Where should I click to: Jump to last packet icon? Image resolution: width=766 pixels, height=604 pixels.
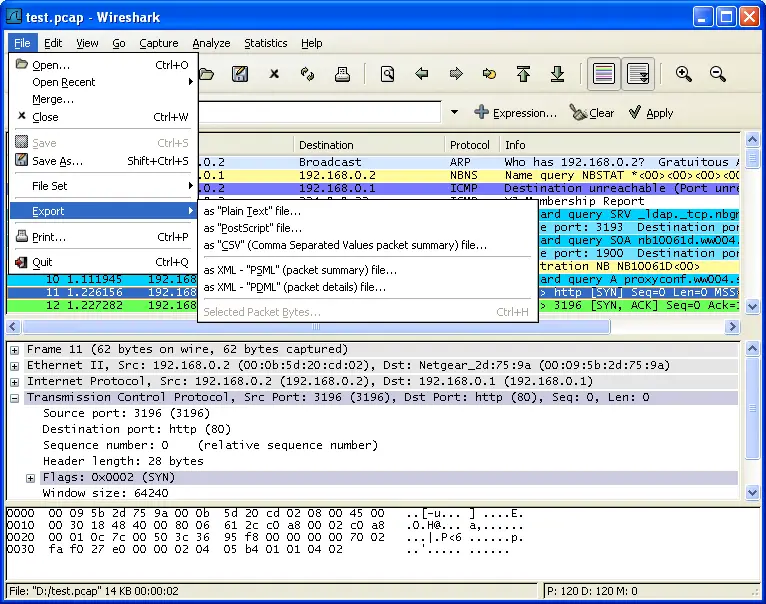coord(558,74)
